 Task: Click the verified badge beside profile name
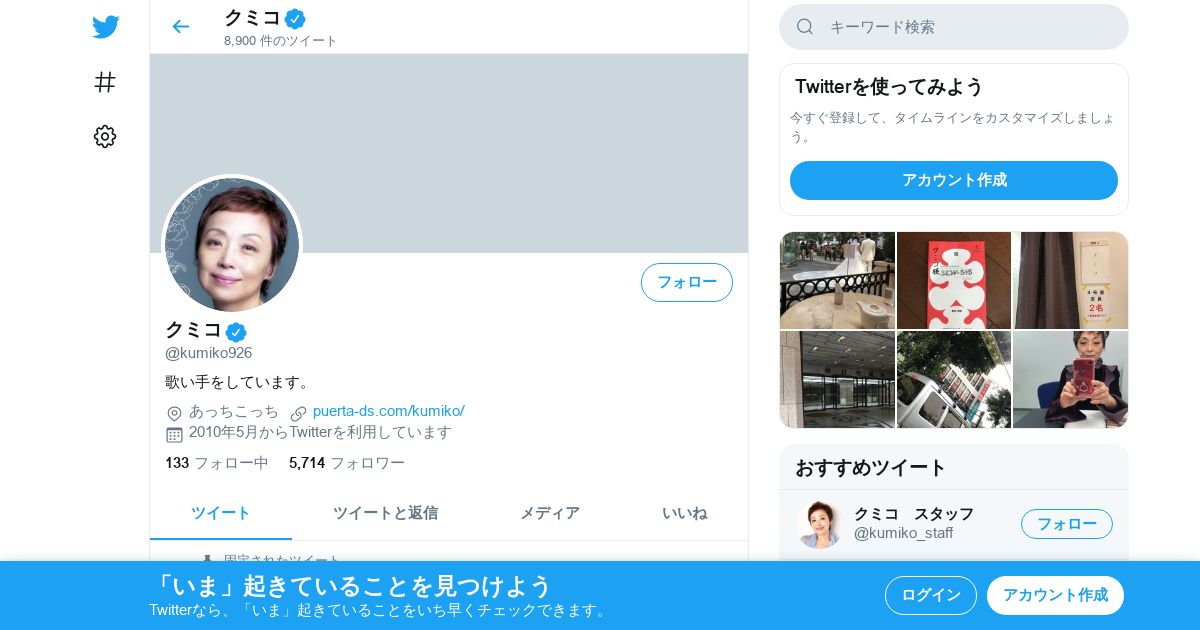[236, 332]
